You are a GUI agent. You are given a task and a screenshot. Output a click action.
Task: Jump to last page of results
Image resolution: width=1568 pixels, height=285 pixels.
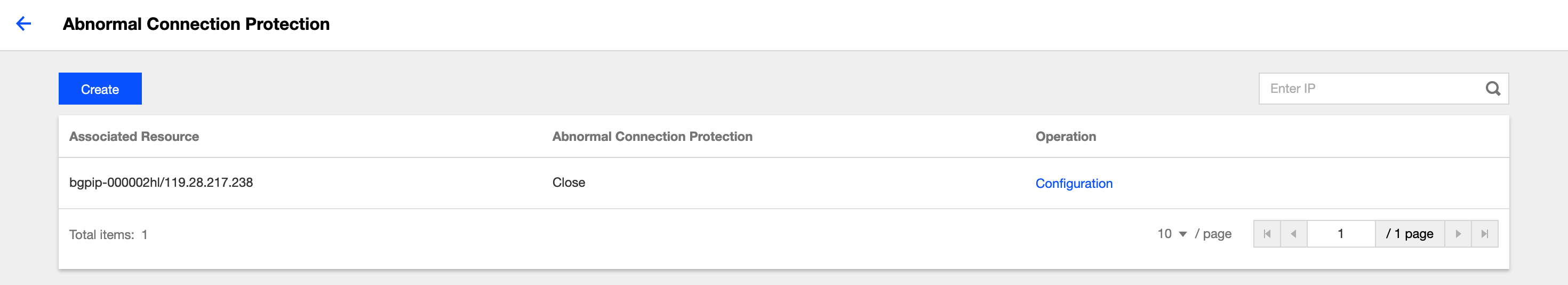[1485, 234]
